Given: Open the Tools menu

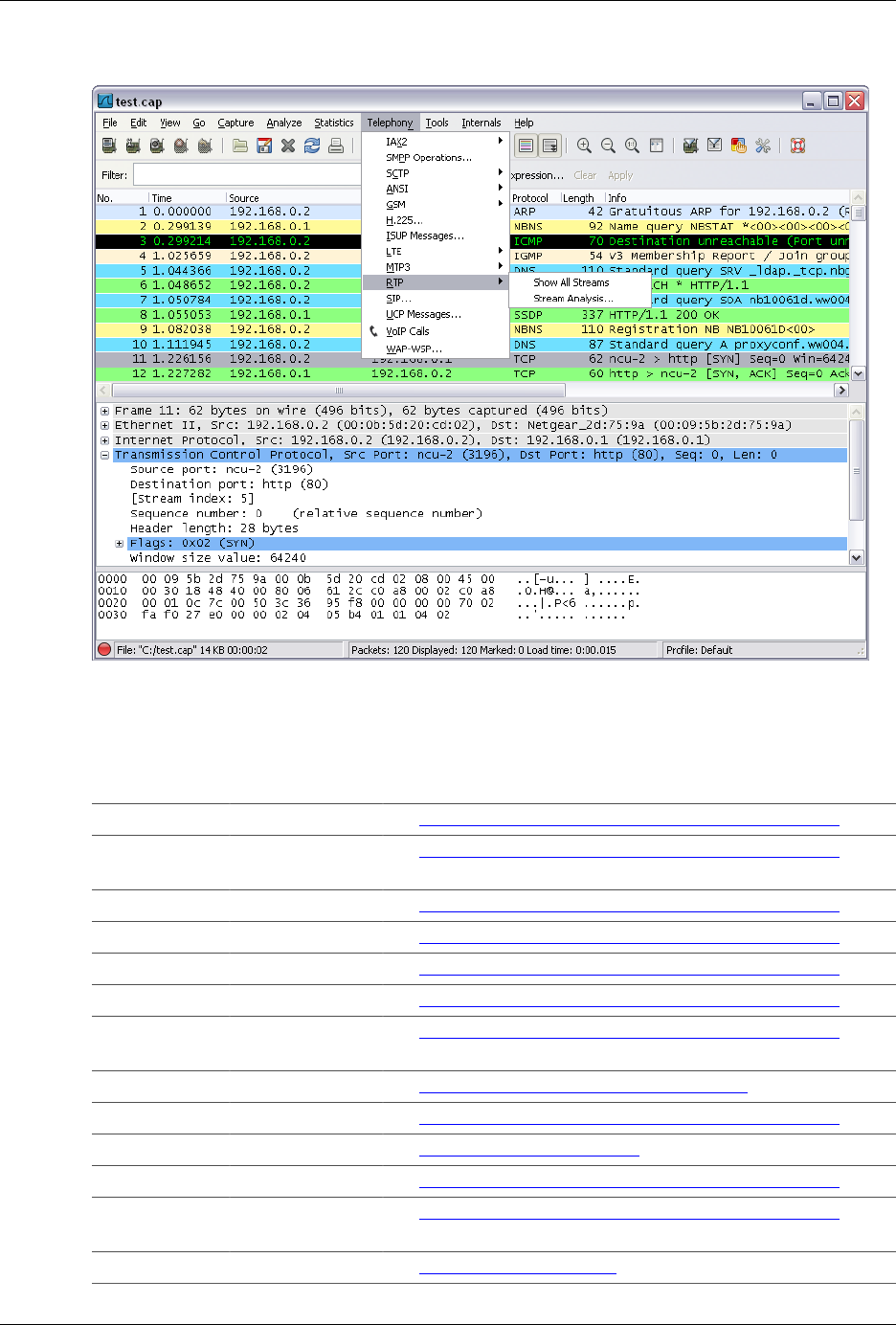Looking at the screenshot, I should coord(437,123).
